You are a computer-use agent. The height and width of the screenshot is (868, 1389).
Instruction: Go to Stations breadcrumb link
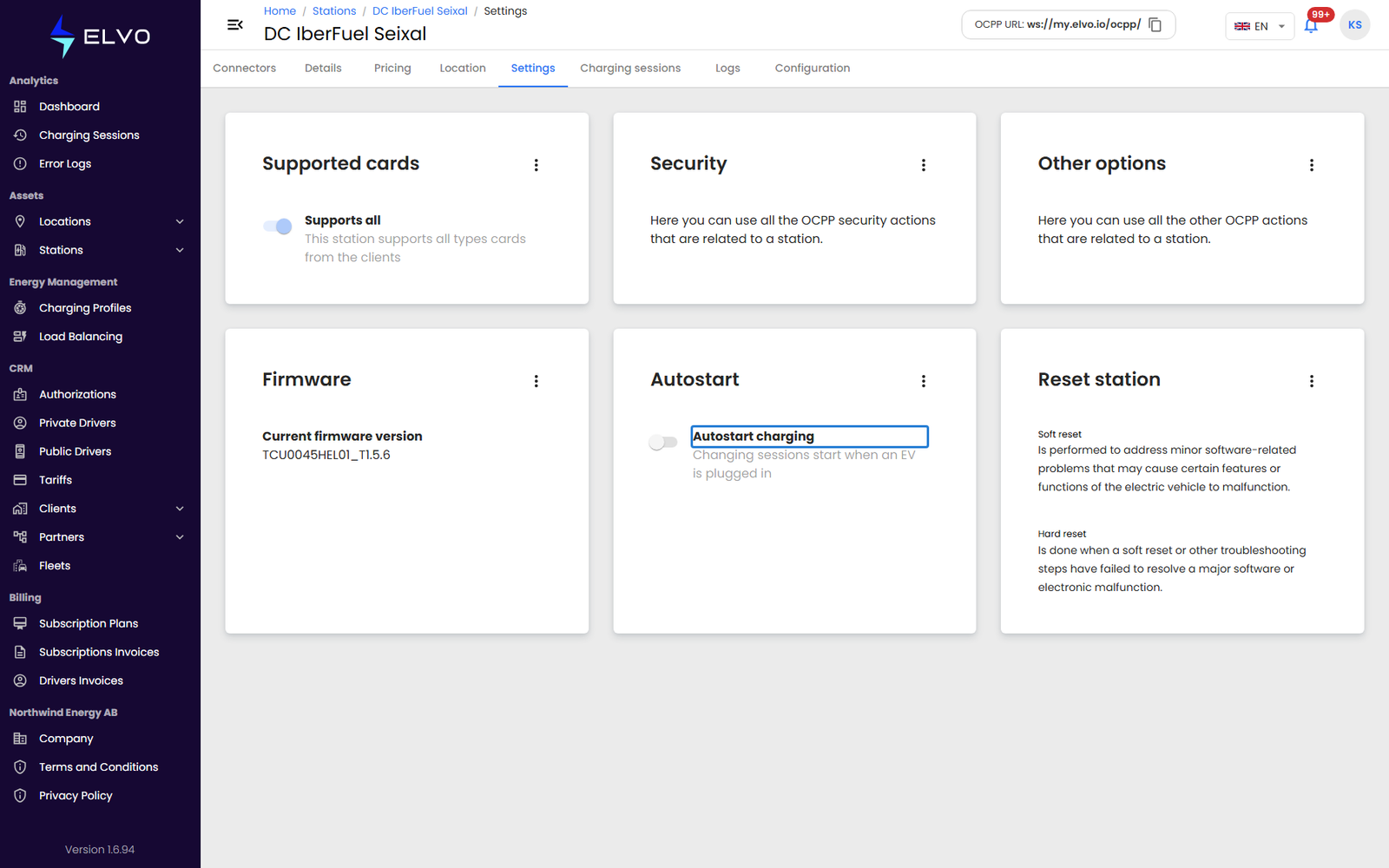[334, 11]
